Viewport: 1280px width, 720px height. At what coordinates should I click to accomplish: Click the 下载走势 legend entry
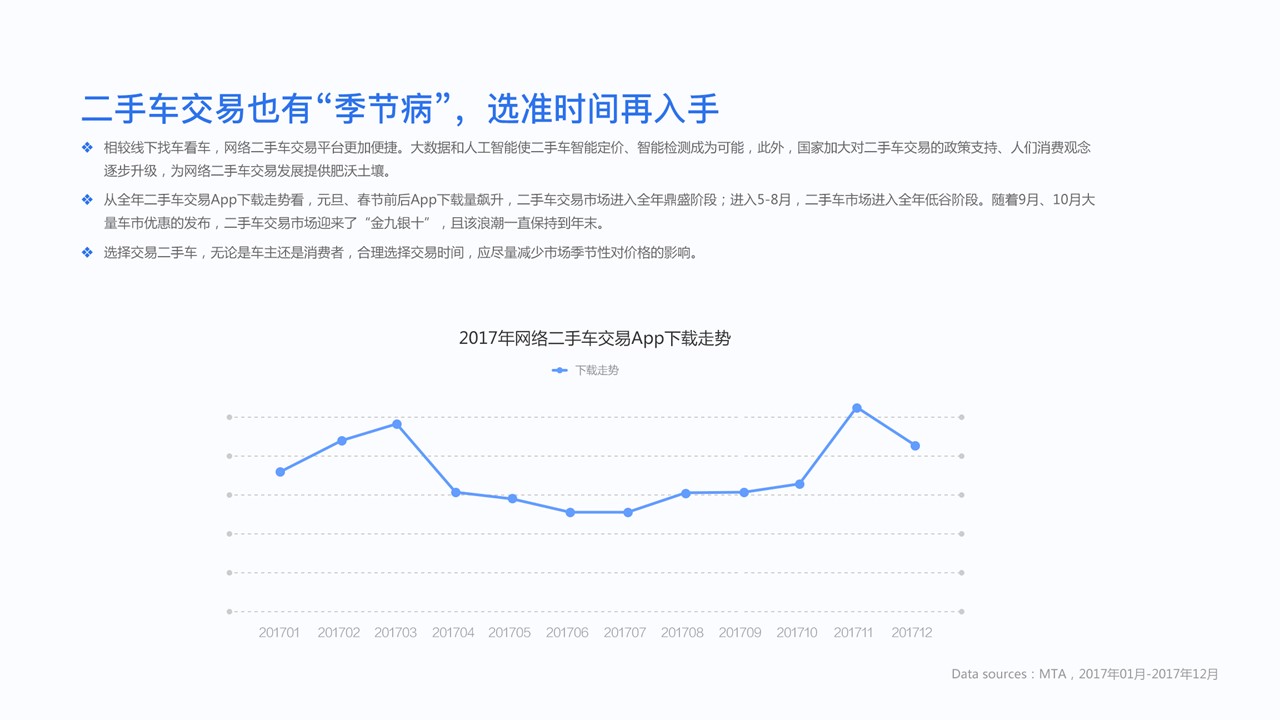click(x=586, y=370)
